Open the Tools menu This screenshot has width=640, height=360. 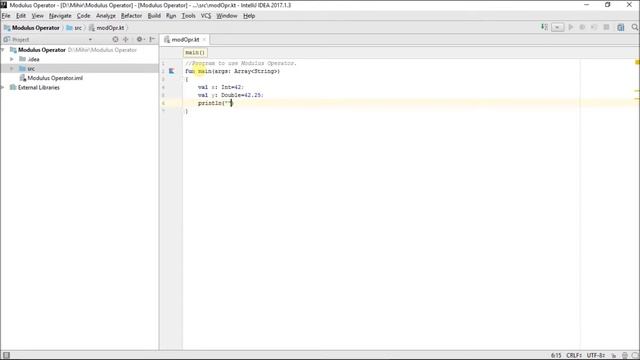tap(188, 16)
